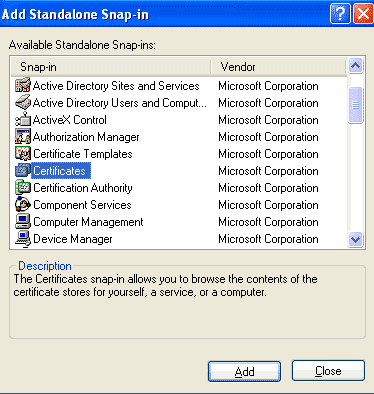Click the vertical scrollbar thumb
Image resolution: width=374 pixels, height=394 pixels.
[x=355, y=105]
